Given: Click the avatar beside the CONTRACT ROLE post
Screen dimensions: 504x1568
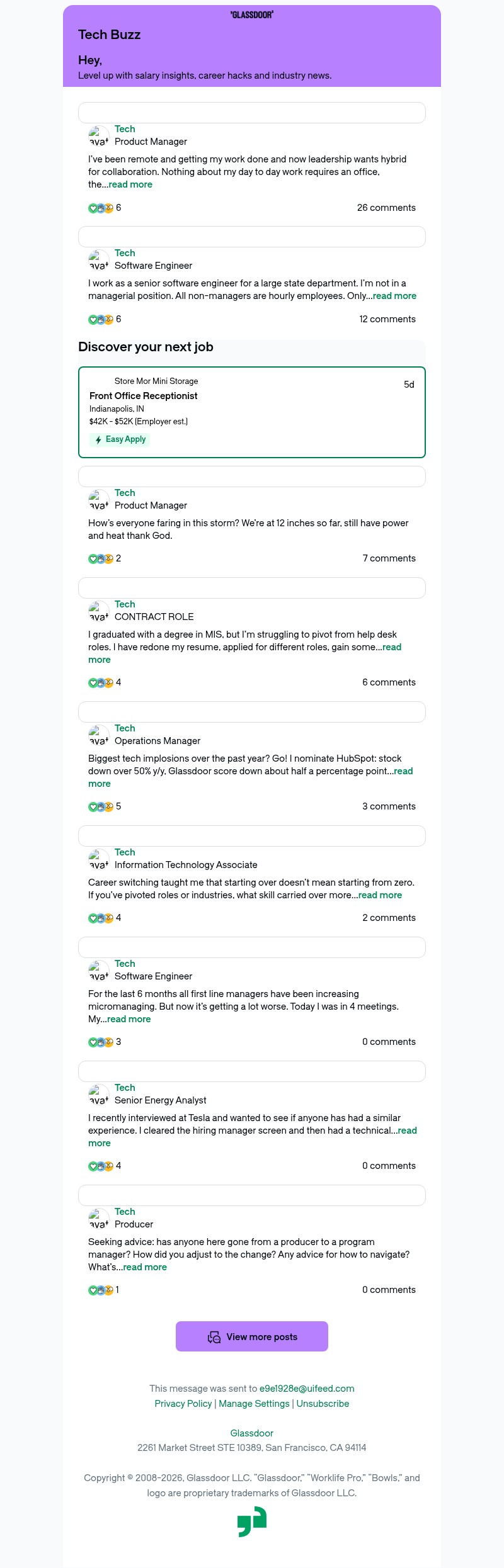Looking at the screenshot, I should pyautogui.click(x=98, y=610).
